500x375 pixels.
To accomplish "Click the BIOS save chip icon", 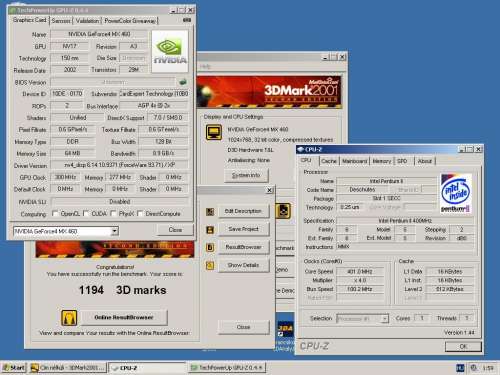I will point(183,82).
